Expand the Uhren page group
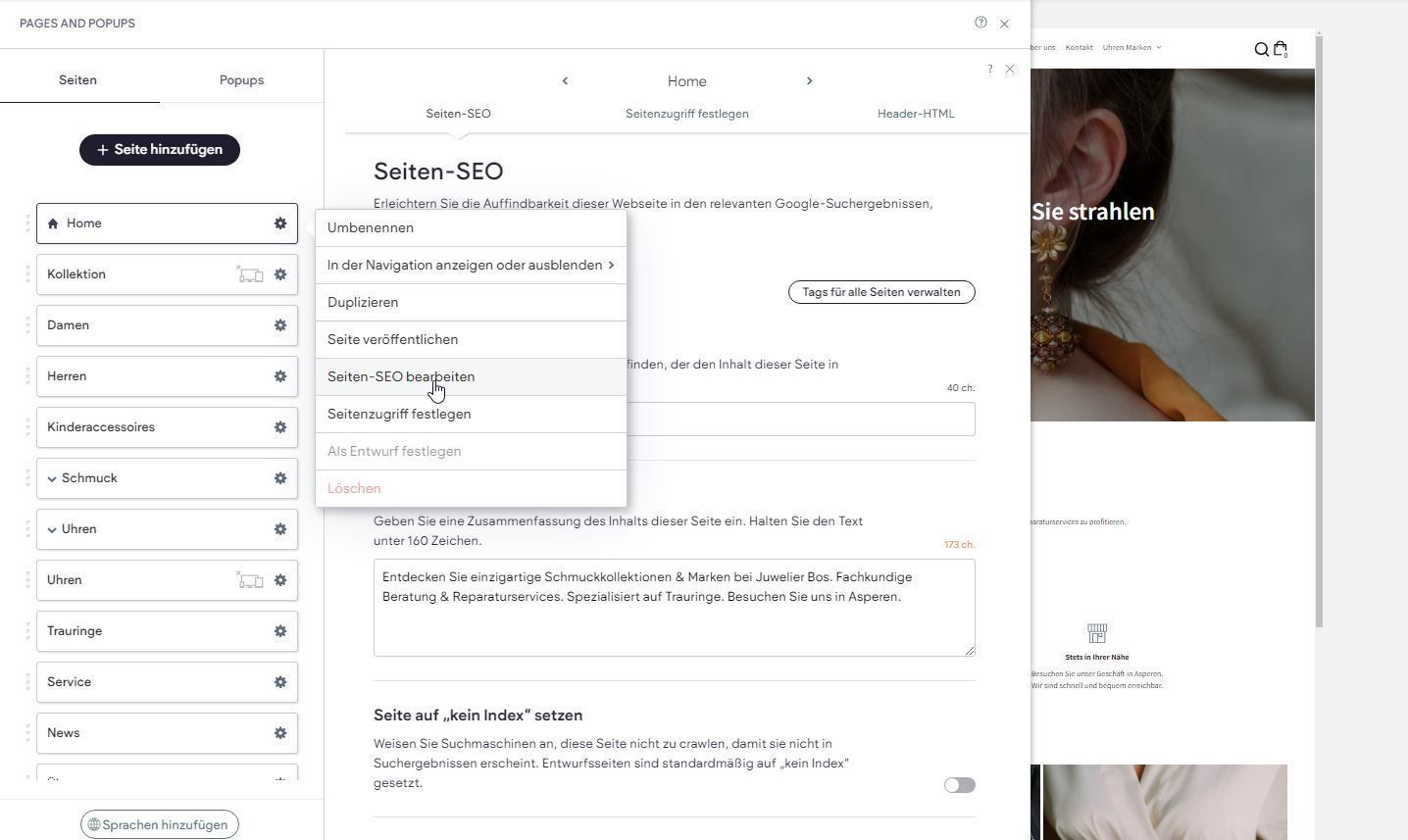Image resolution: width=1408 pixels, height=840 pixels. [52, 529]
